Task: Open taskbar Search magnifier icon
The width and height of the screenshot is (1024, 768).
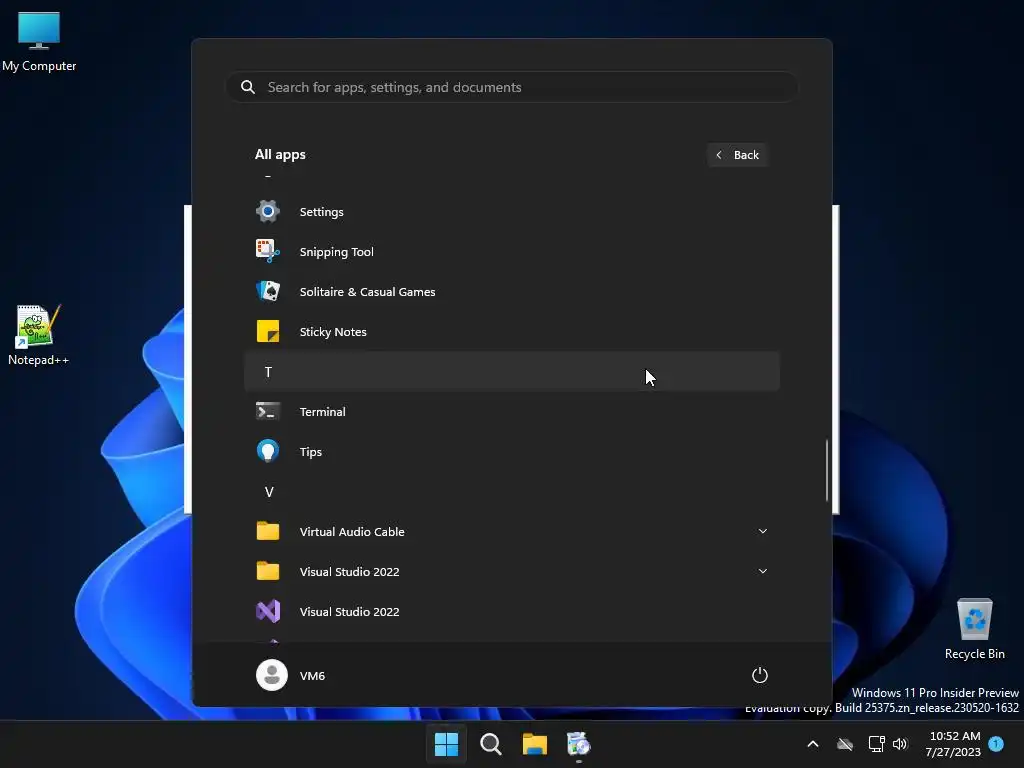Action: point(490,744)
